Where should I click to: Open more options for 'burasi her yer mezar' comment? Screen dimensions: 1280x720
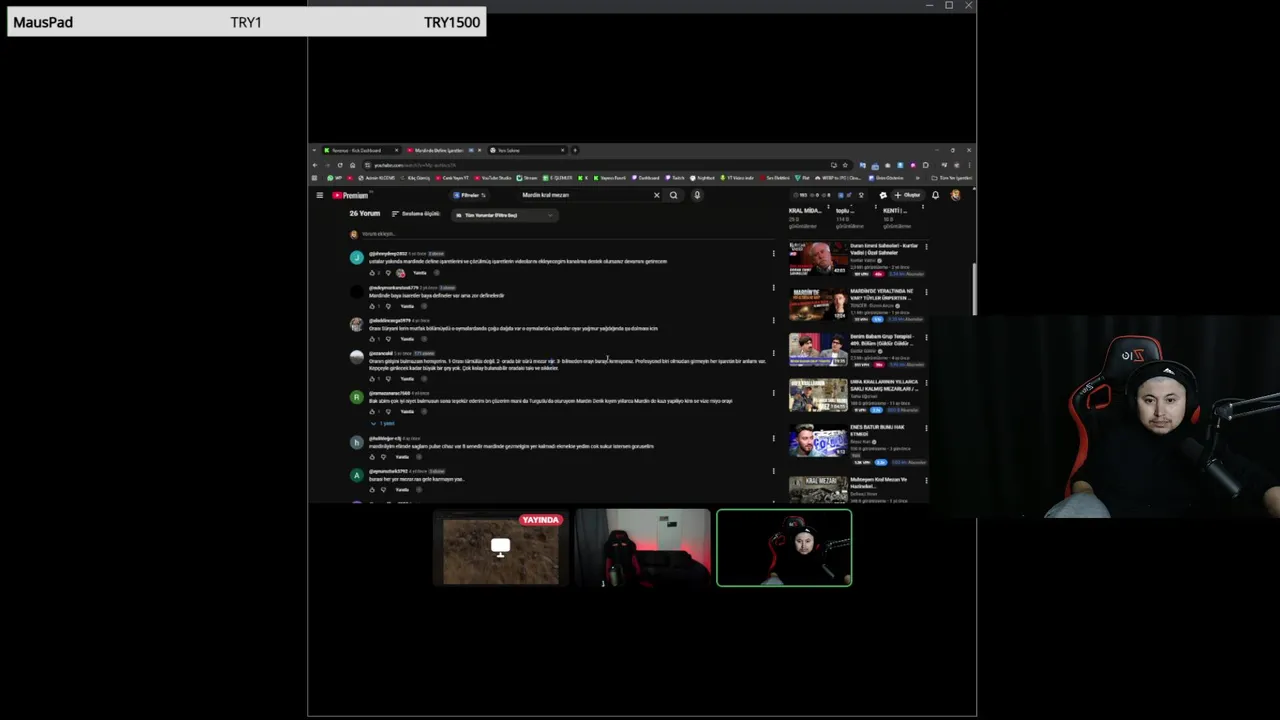pyautogui.click(x=773, y=472)
